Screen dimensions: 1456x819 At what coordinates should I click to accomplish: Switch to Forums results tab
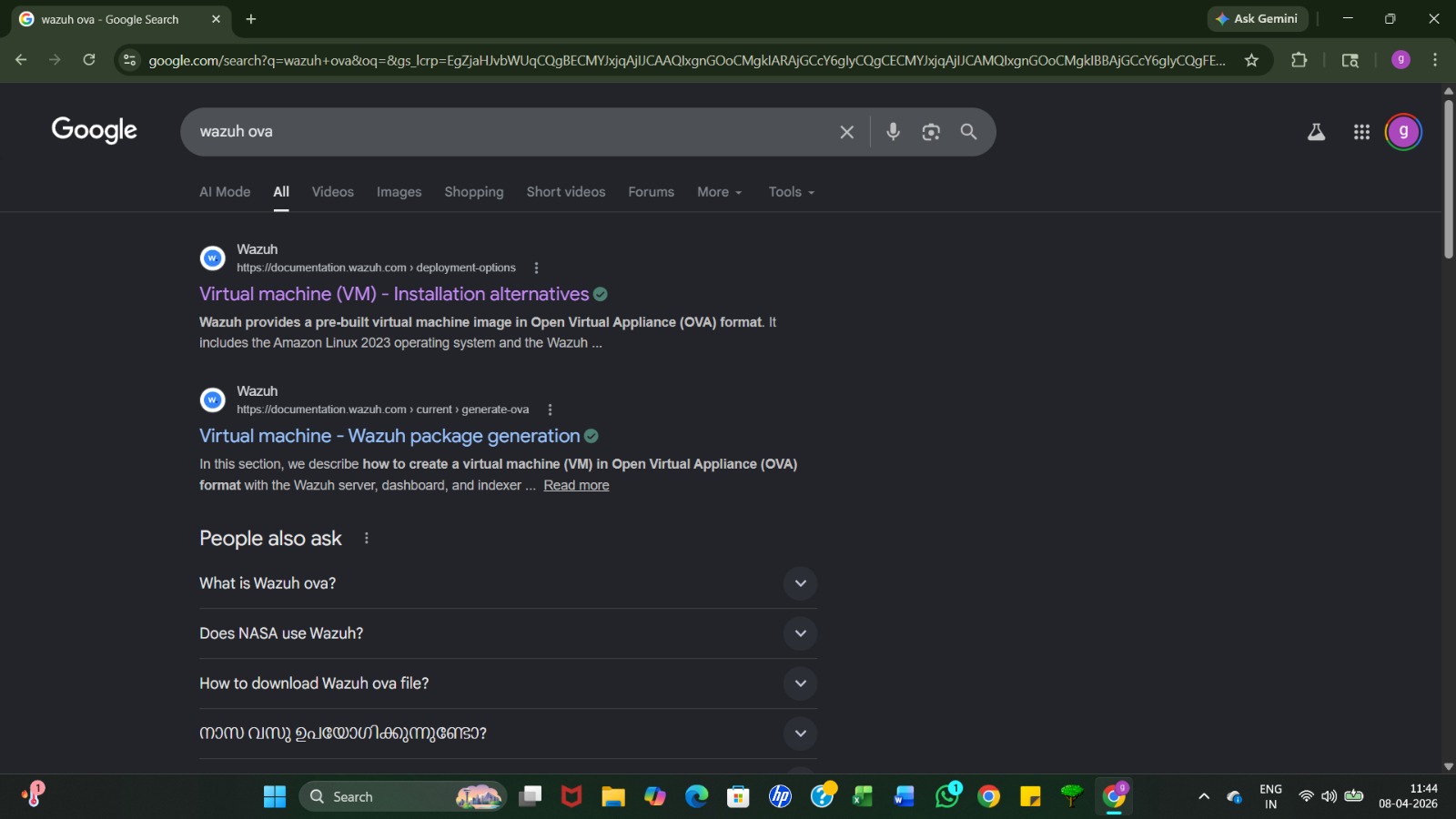(x=652, y=192)
